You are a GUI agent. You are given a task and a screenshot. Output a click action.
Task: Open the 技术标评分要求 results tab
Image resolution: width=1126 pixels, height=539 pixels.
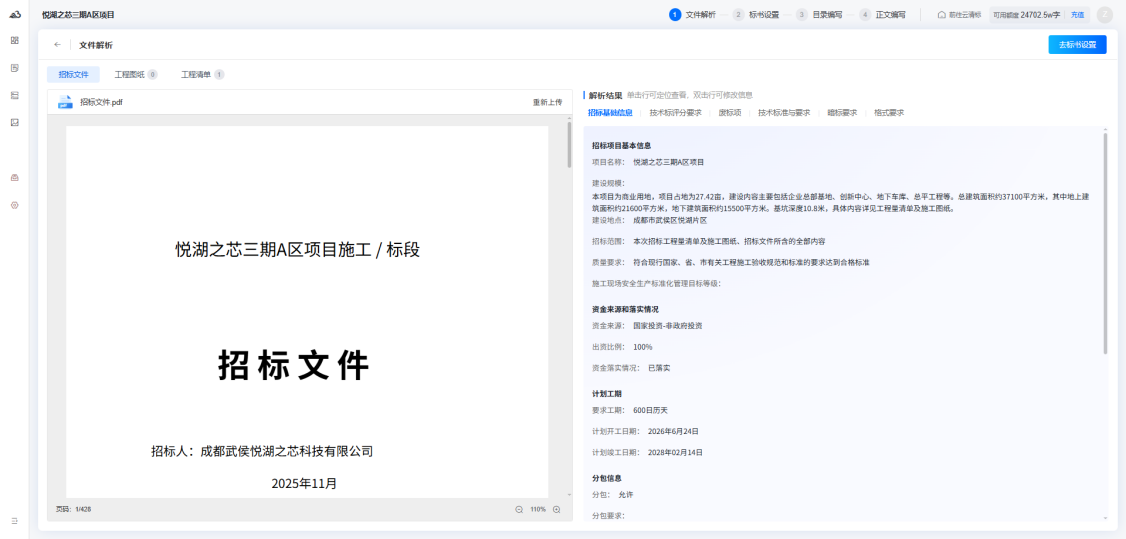(x=675, y=113)
